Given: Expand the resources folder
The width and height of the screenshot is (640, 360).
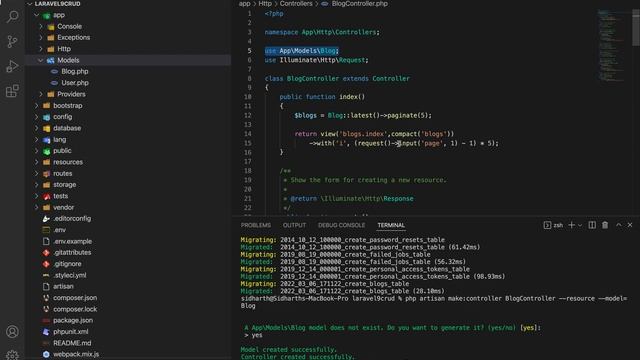Looking at the screenshot, I should [68, 162].
